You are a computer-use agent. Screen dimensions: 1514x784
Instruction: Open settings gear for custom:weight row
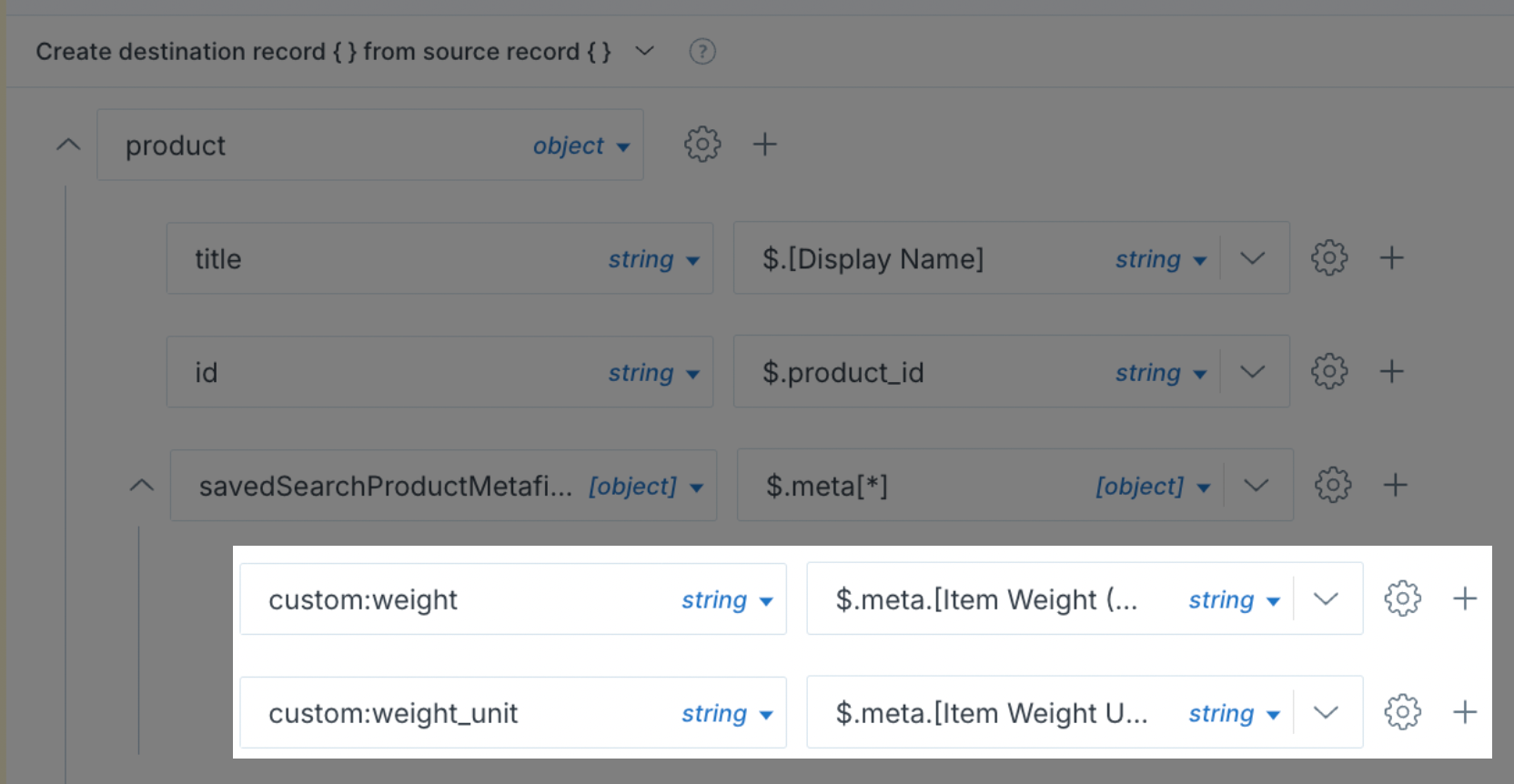[1403, 599]
